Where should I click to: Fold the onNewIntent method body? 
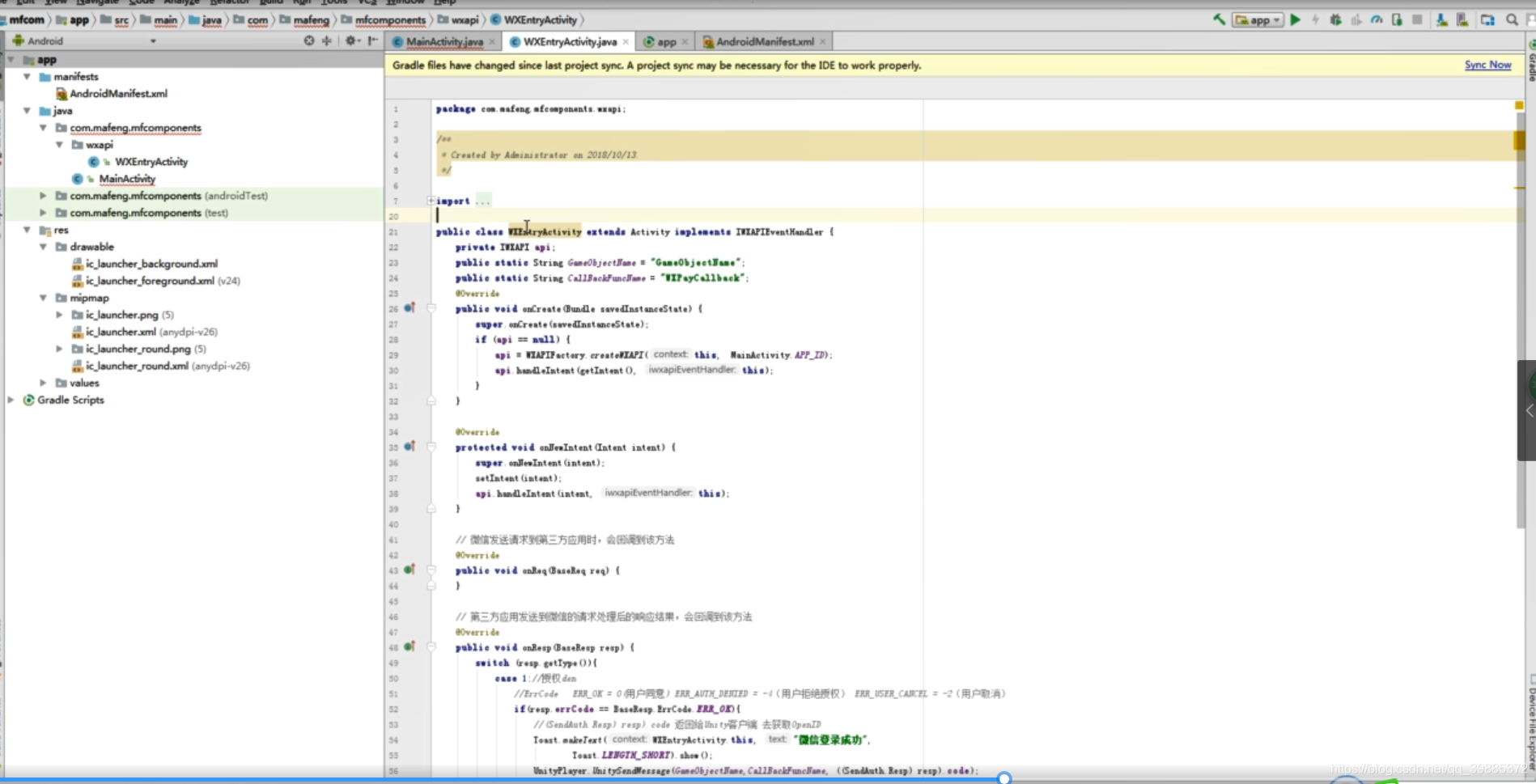431,447
